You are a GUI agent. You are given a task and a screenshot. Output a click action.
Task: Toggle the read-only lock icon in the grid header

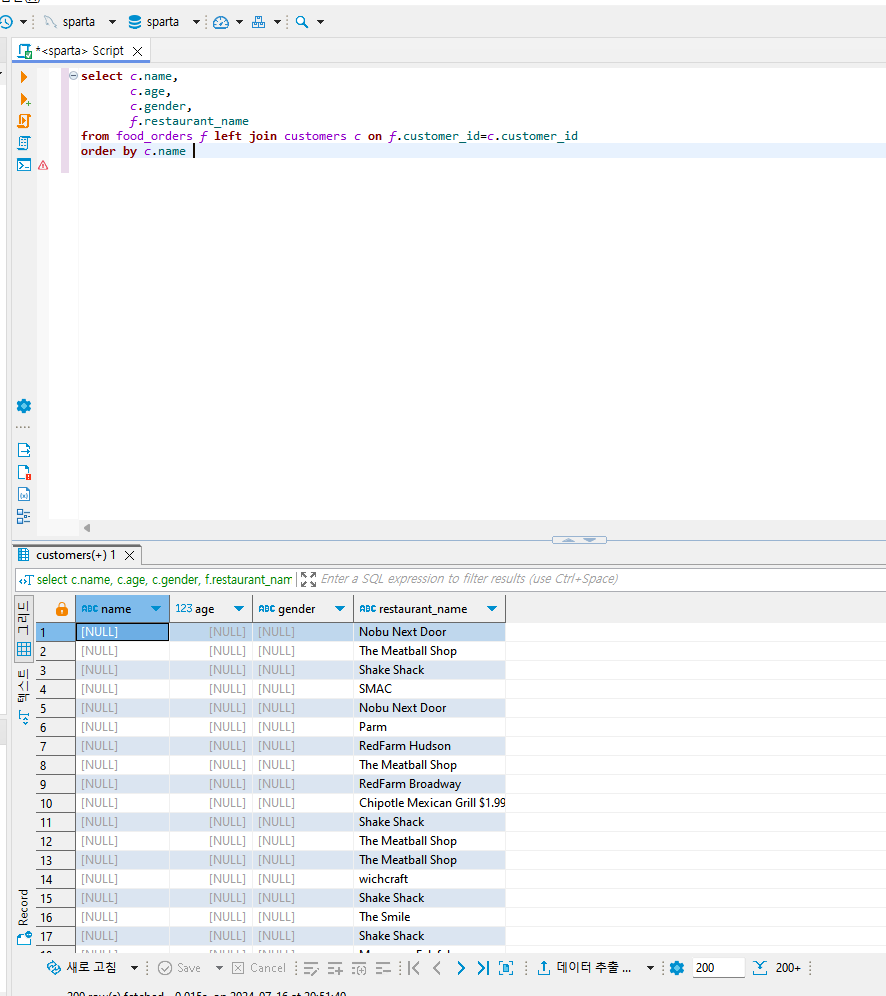click(x=62, y=609)
